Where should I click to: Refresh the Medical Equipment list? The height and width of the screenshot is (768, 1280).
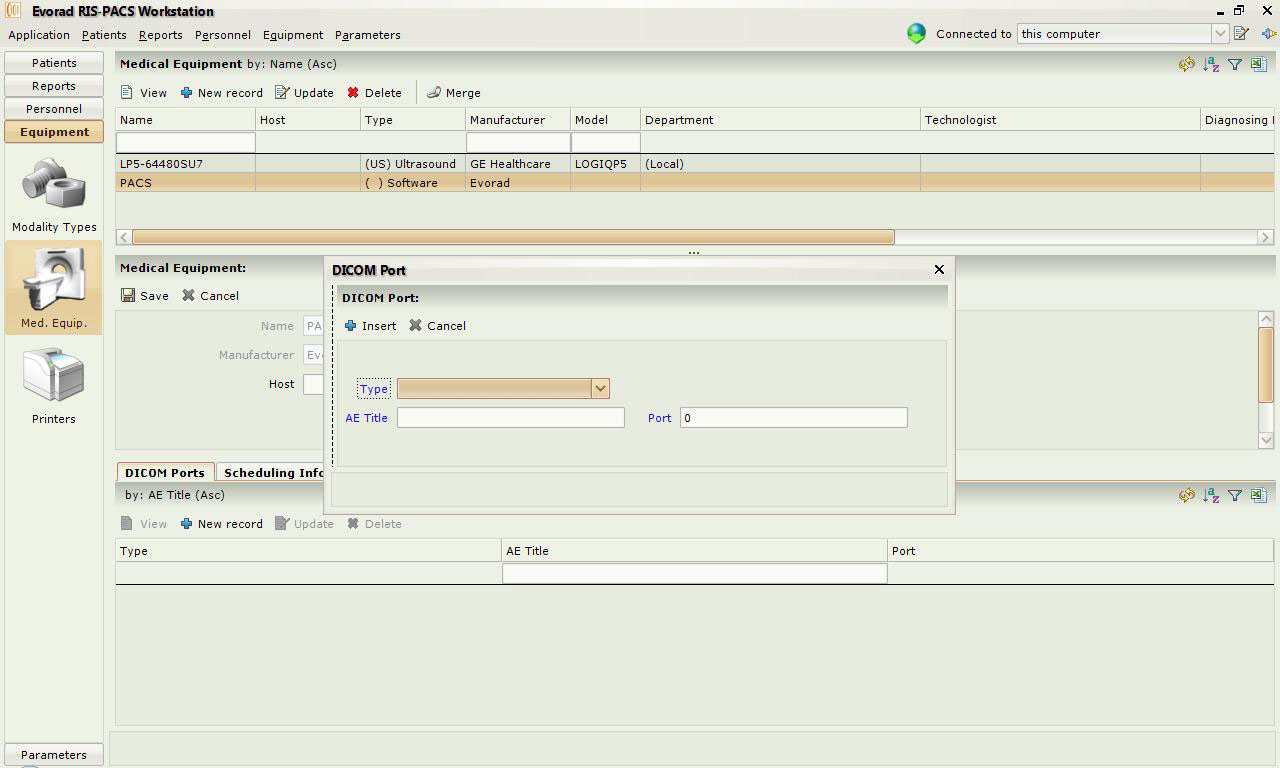coord(1186,64)
